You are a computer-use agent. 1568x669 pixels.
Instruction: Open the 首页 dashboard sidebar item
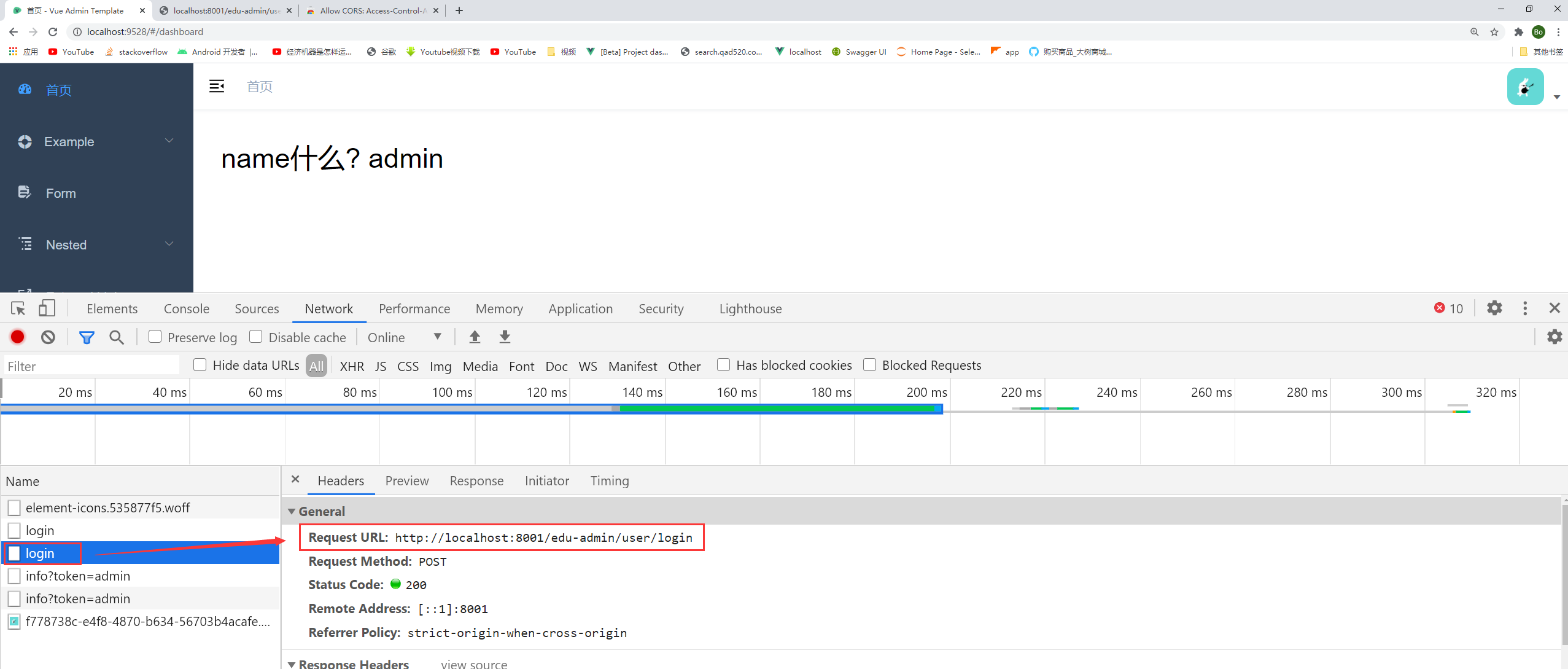click(96, 90)
